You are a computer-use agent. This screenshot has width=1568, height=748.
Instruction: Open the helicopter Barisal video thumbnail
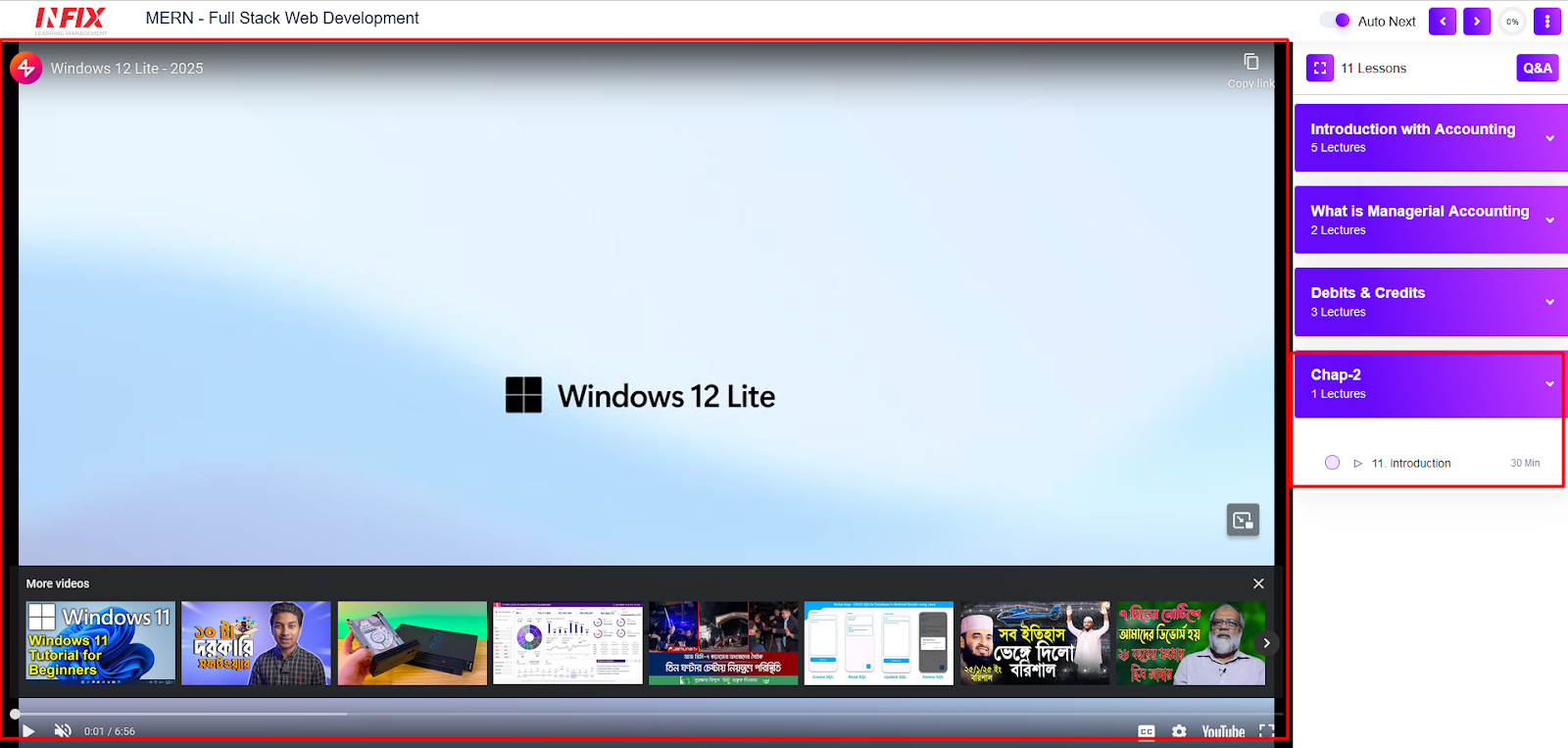[1035, 643]
